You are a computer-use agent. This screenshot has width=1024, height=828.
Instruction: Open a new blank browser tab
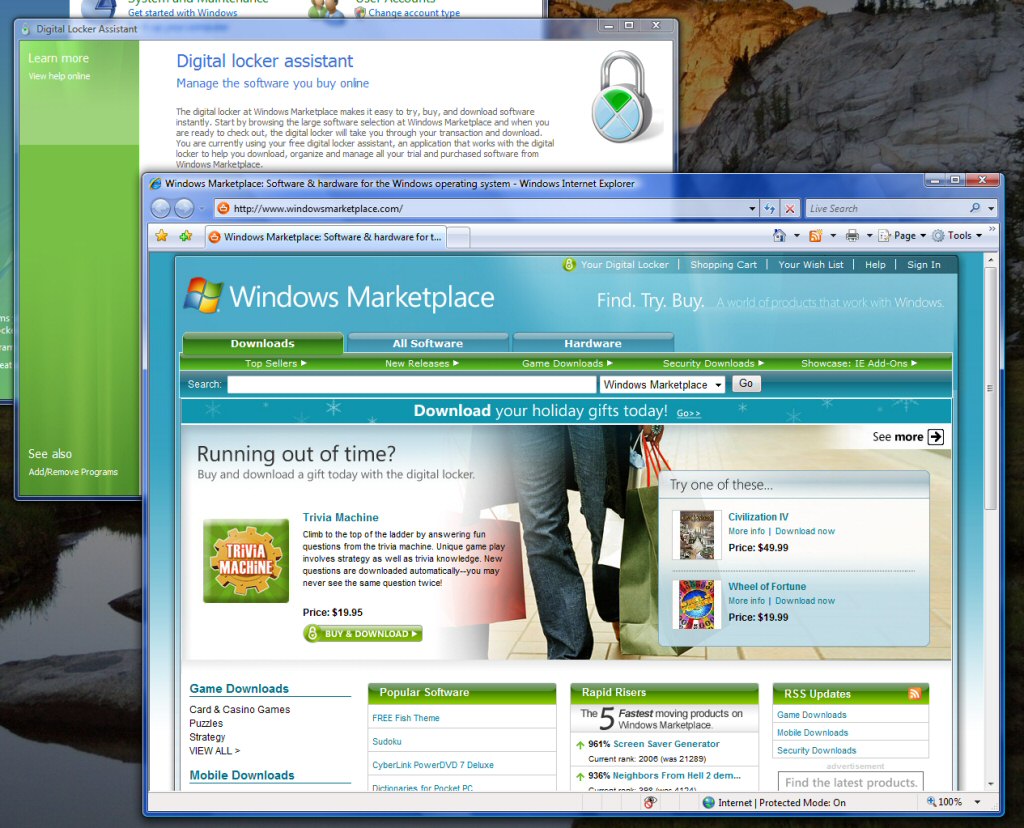458,238
